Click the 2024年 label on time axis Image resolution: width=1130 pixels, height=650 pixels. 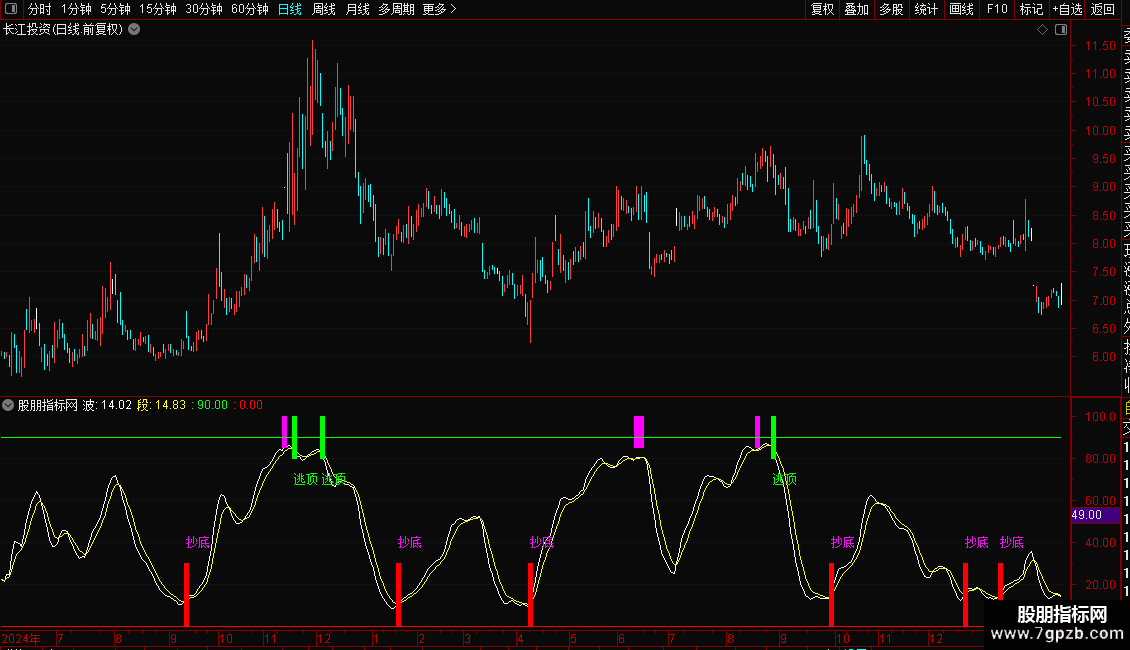point(20,638)
